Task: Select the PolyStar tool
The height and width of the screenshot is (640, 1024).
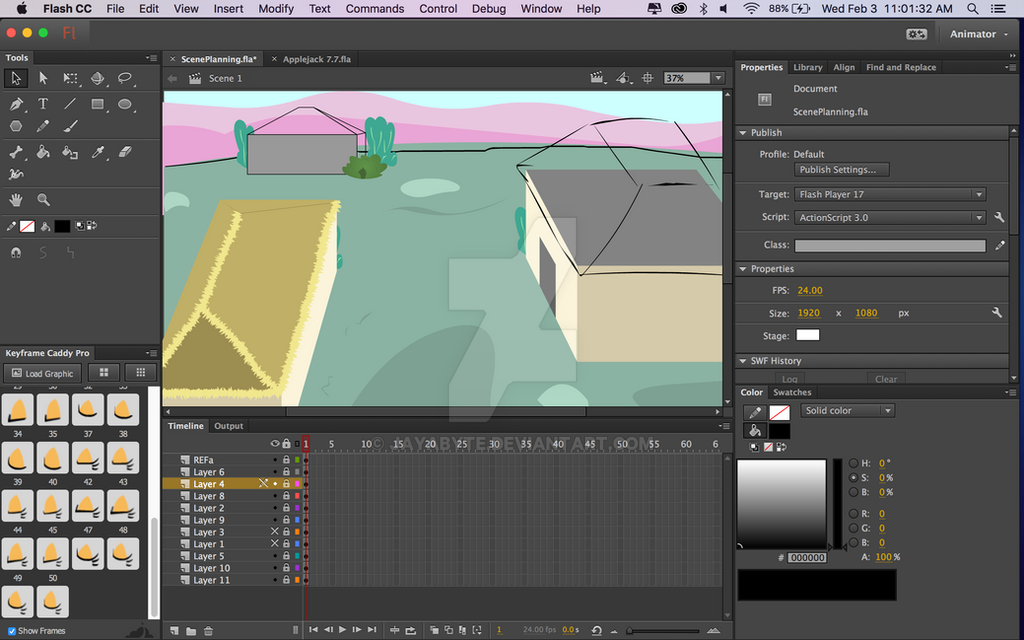Action: pos(16,126)
